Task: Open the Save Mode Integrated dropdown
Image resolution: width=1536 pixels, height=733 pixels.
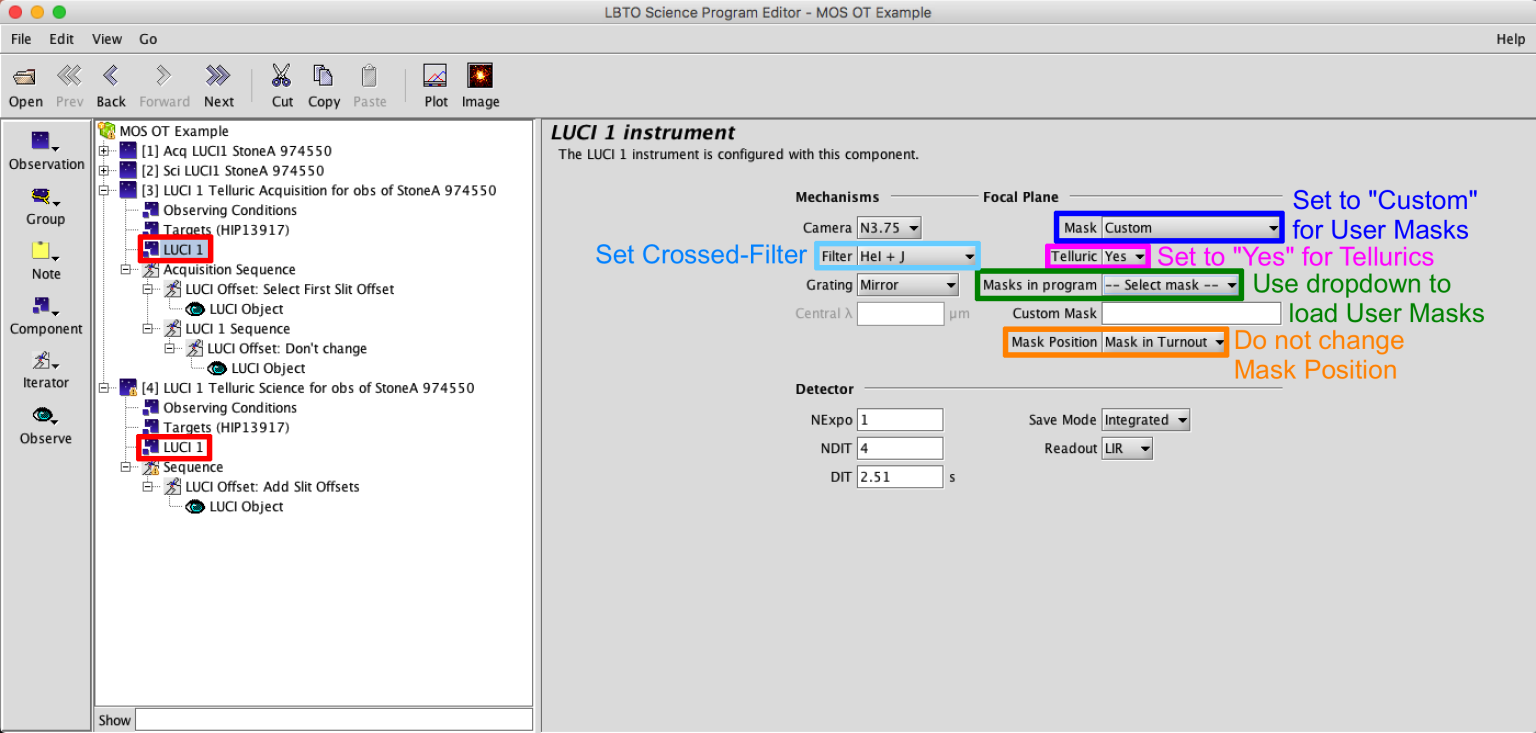Action: pyautogui.click(x=1146, y=420)
